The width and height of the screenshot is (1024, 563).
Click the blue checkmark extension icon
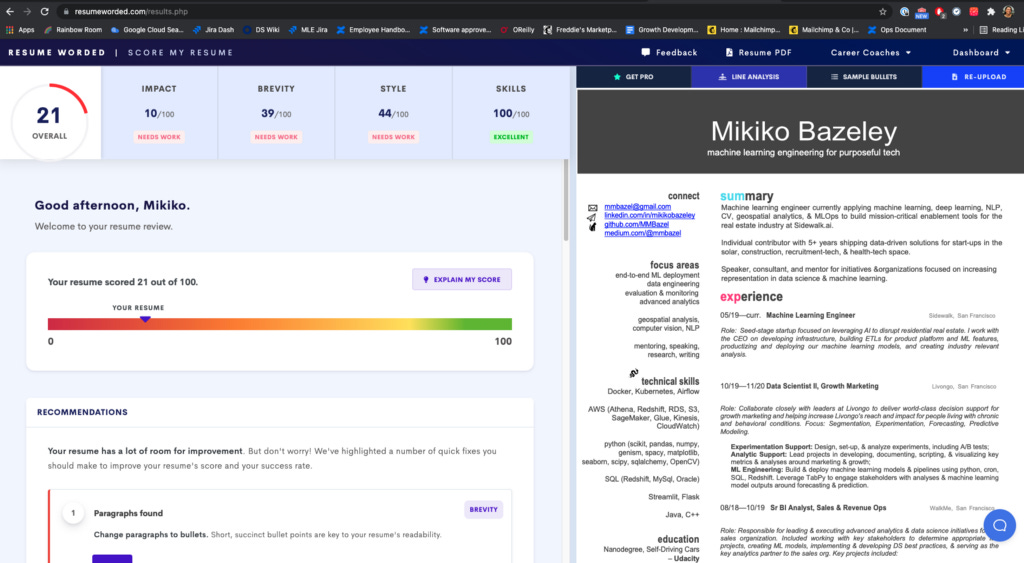pos(956,11)
